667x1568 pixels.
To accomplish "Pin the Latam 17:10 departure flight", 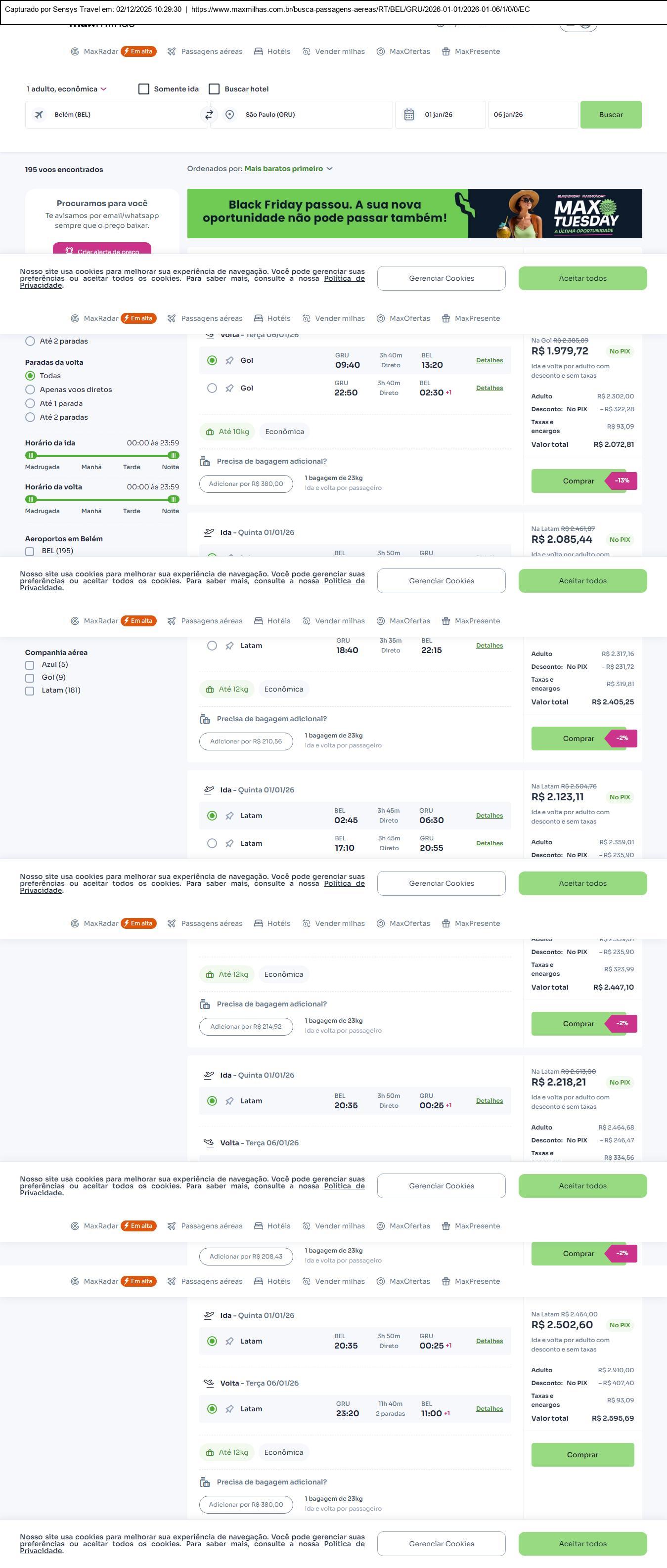I will tap(229, 844).
